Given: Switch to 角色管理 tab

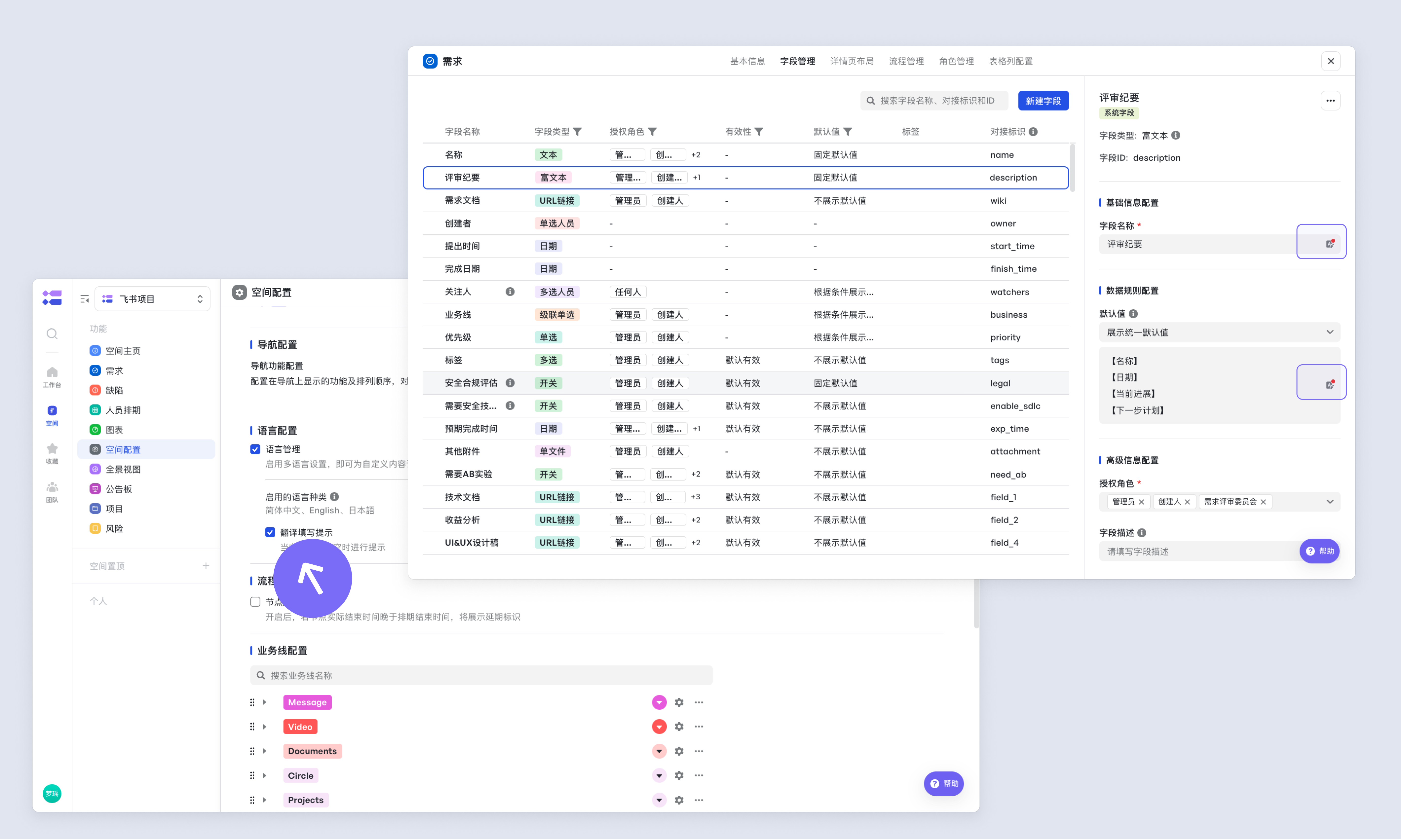Looking at the screenshot, I should pyautogui.click(x=956, y=61).
